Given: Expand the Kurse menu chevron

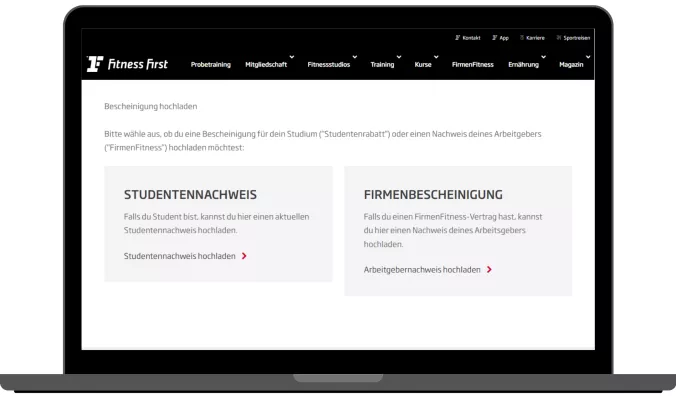Looking at the screenshot, I should [436, 57].
